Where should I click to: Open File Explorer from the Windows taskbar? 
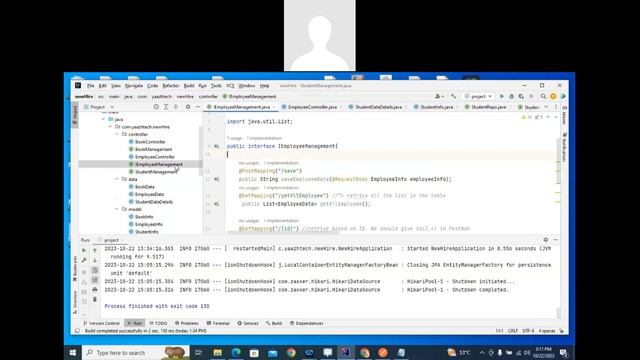point(218,352)
